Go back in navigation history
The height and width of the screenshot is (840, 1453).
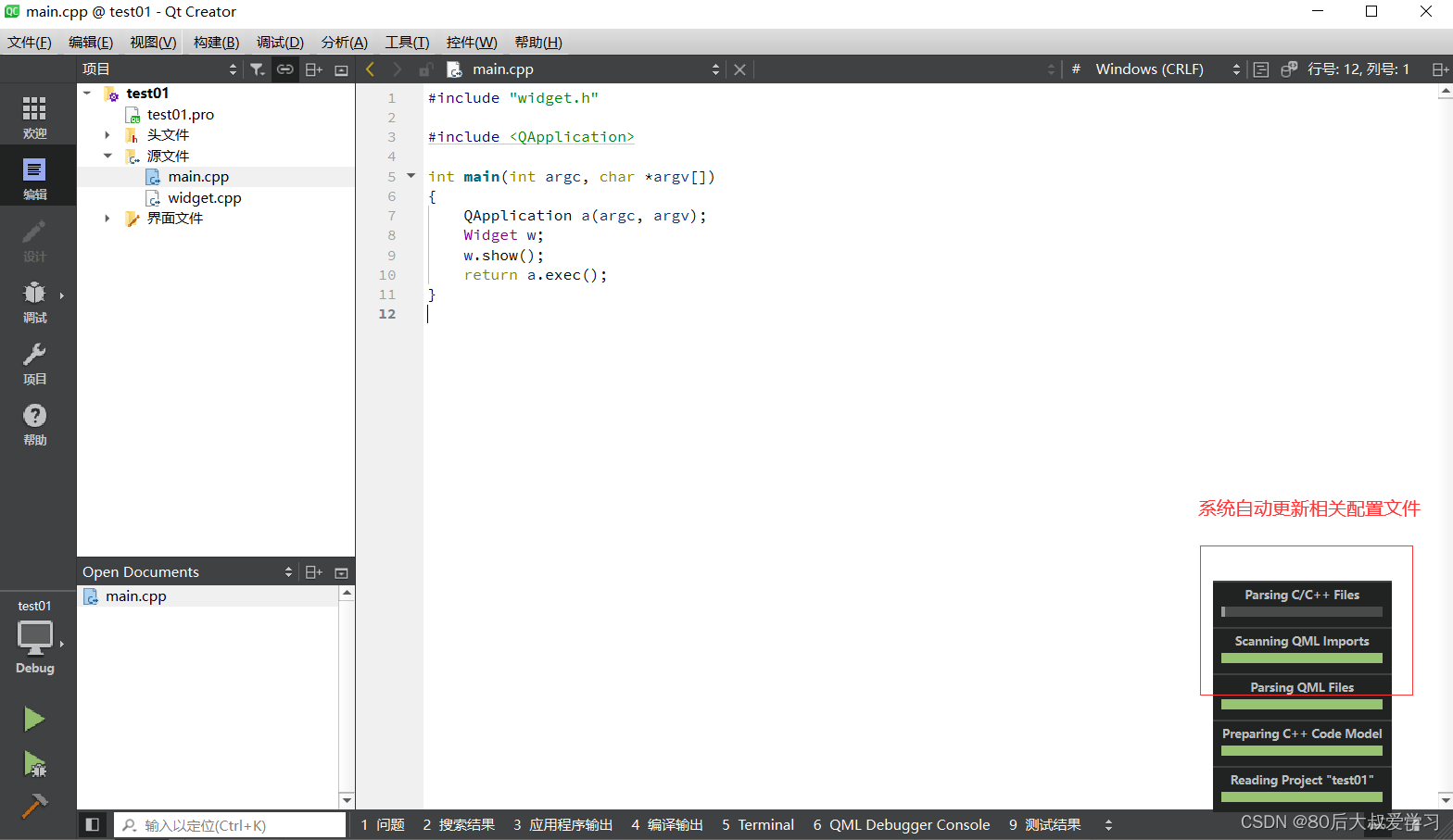pos(371,69)
